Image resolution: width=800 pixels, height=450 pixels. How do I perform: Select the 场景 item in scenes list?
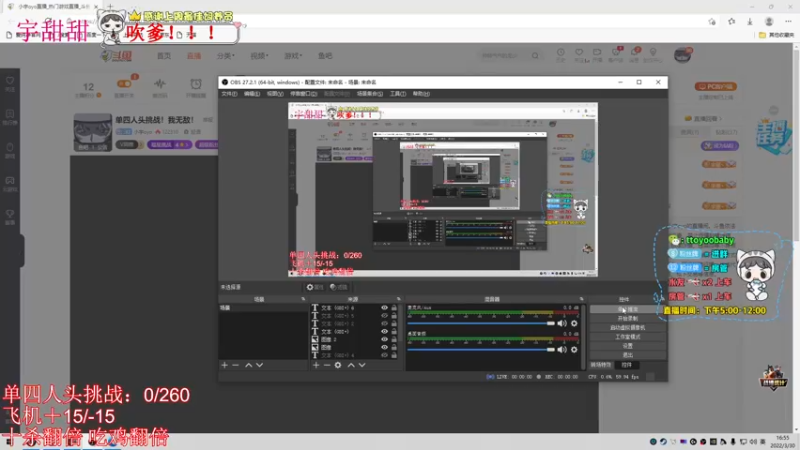(x=263, y=308)
